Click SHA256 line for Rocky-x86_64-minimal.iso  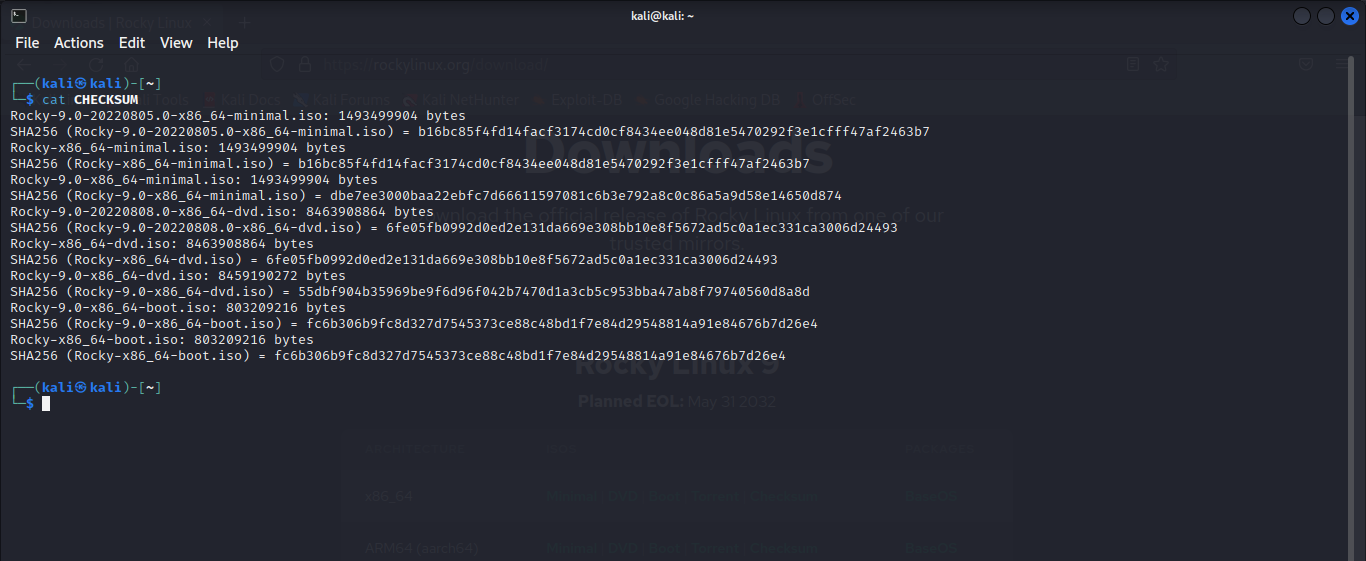[410, 163]
